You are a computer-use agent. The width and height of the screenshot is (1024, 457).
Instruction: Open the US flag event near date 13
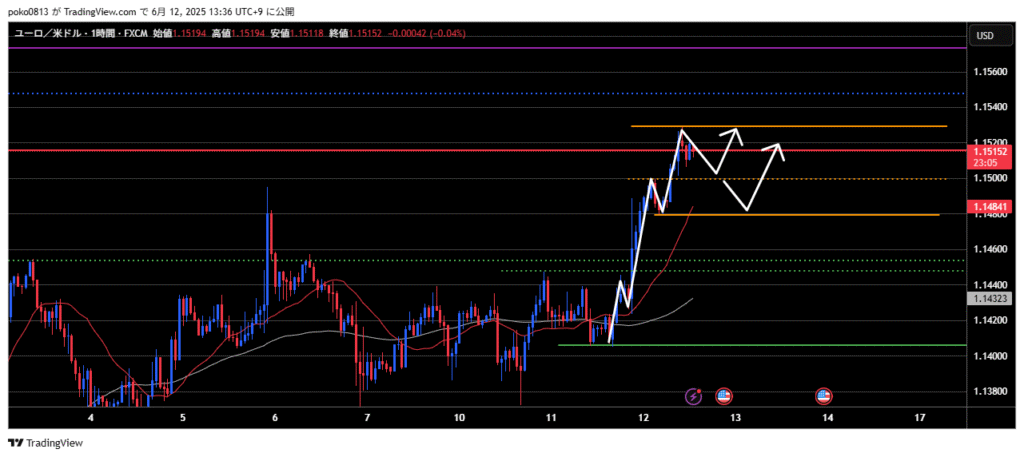[723, 397]
